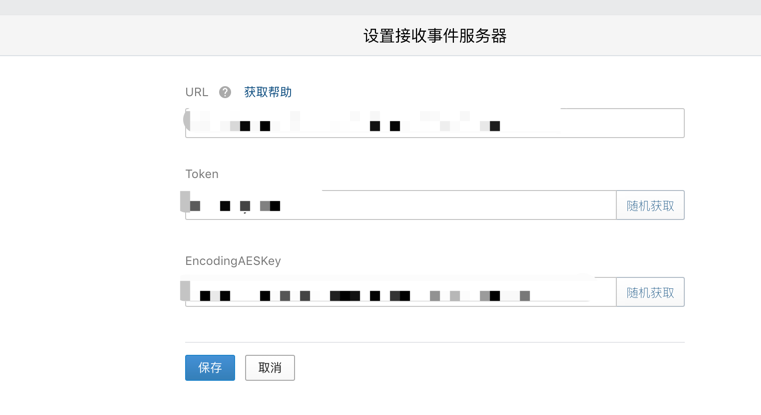This screenshot has height=415, width=761.
Task: Focus the Token input field
Action: click(400, 205)
